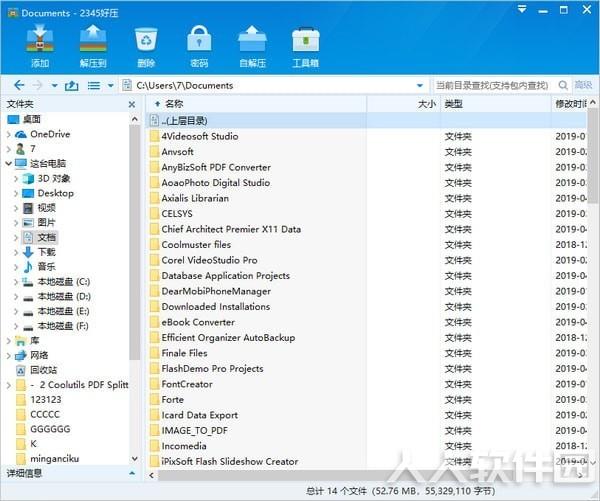
Task: Expand the 库 library node
Action: [9, 340]
